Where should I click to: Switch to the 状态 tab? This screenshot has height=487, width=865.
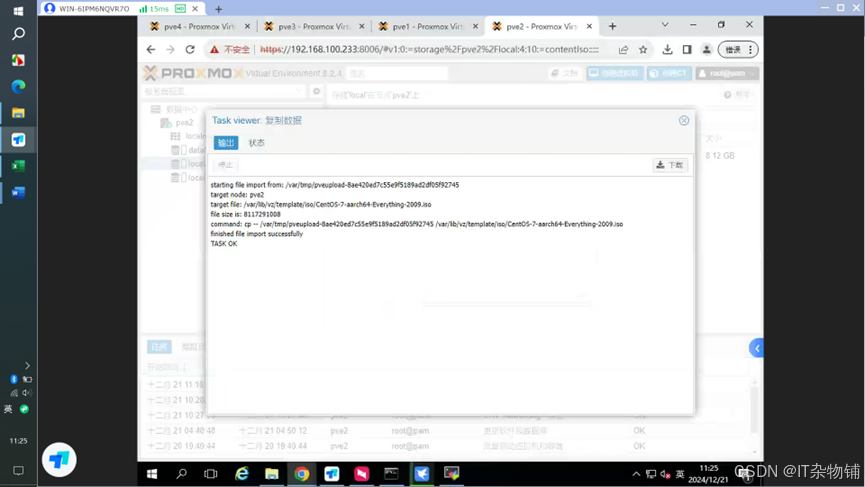click(x=257, y=143)
